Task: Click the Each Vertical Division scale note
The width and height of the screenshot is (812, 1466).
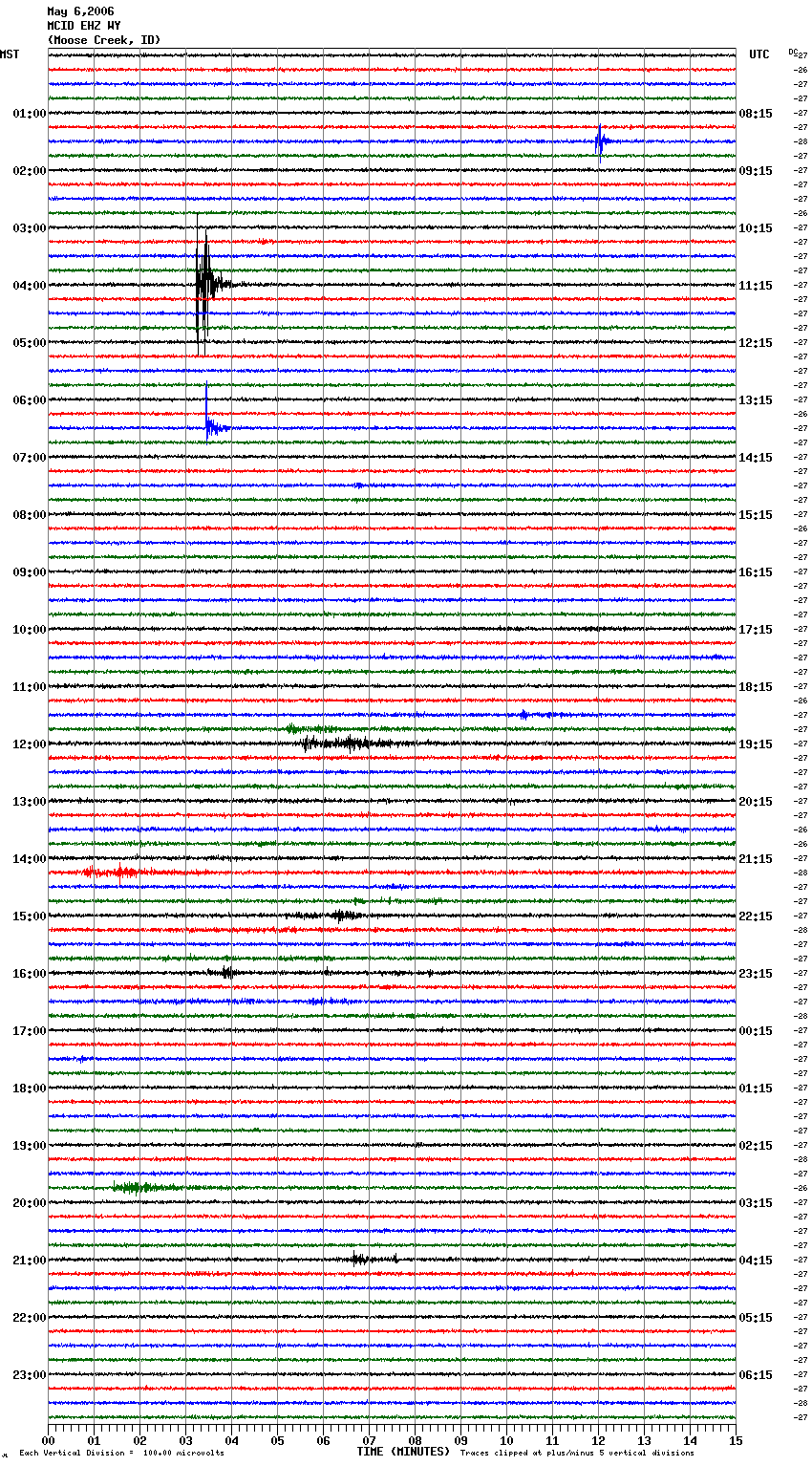Action: 122,1454
